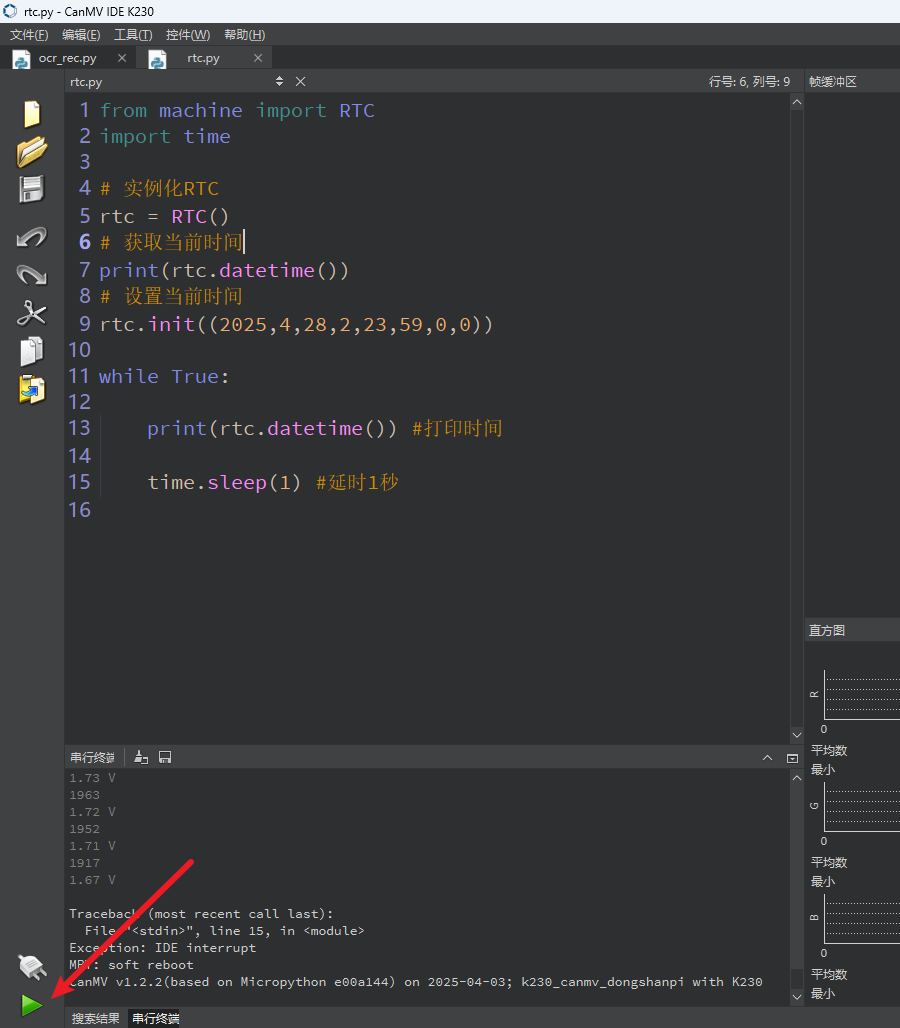Open the 工具(T) menu
Image resolution: width=900 pixels, height=1028 pixels.
(133, 35)
